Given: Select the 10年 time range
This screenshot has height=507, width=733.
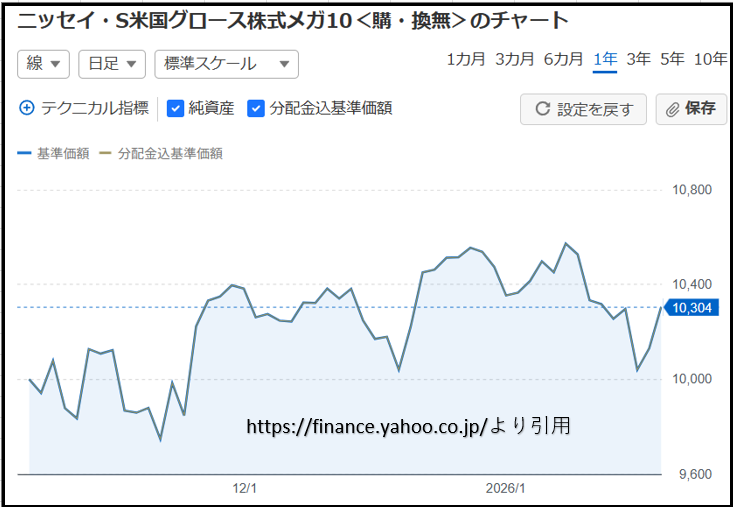Looking at the screenshot, I should (x=710, y=59).
